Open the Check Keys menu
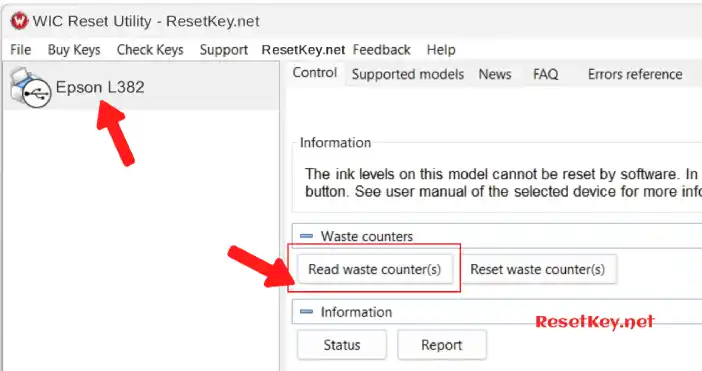Screen dimensions: 702x371 tap(150, 50)
